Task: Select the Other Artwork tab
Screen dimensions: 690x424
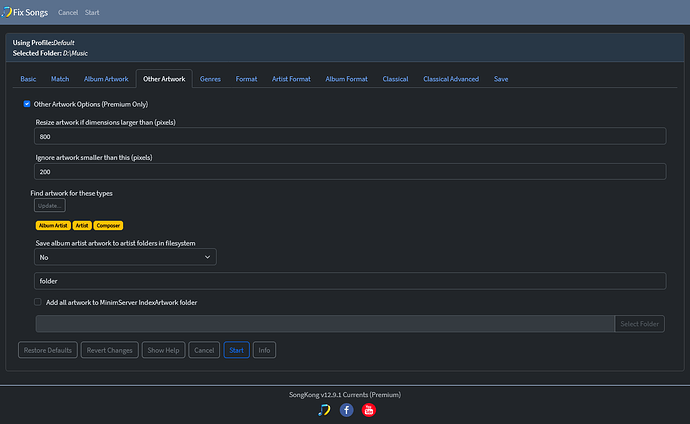Action: 164,79
